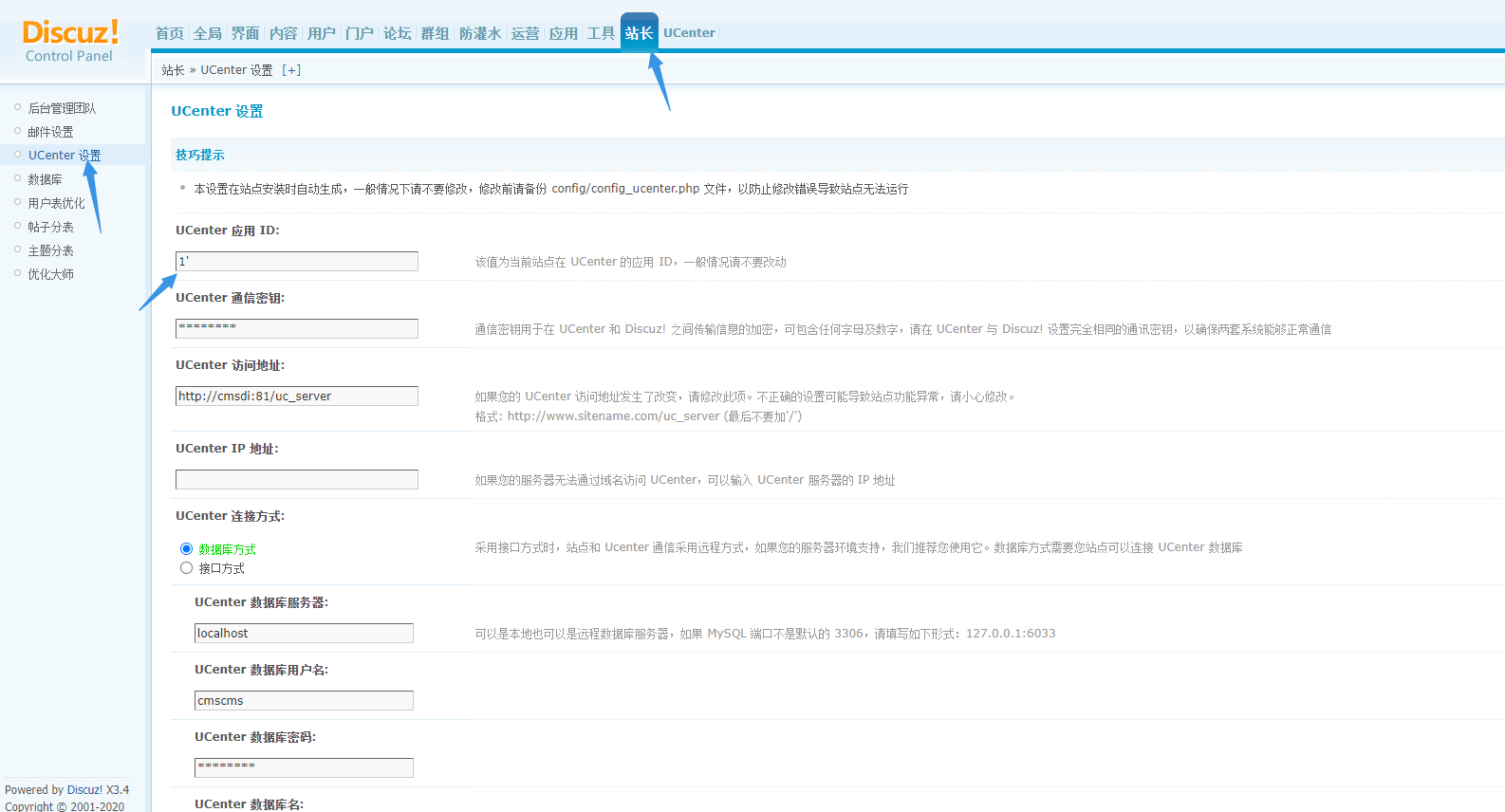1505x812 pixels.
Task: Click the [+] bookmark icon in breadcrumb
Action: click(291, 70)
